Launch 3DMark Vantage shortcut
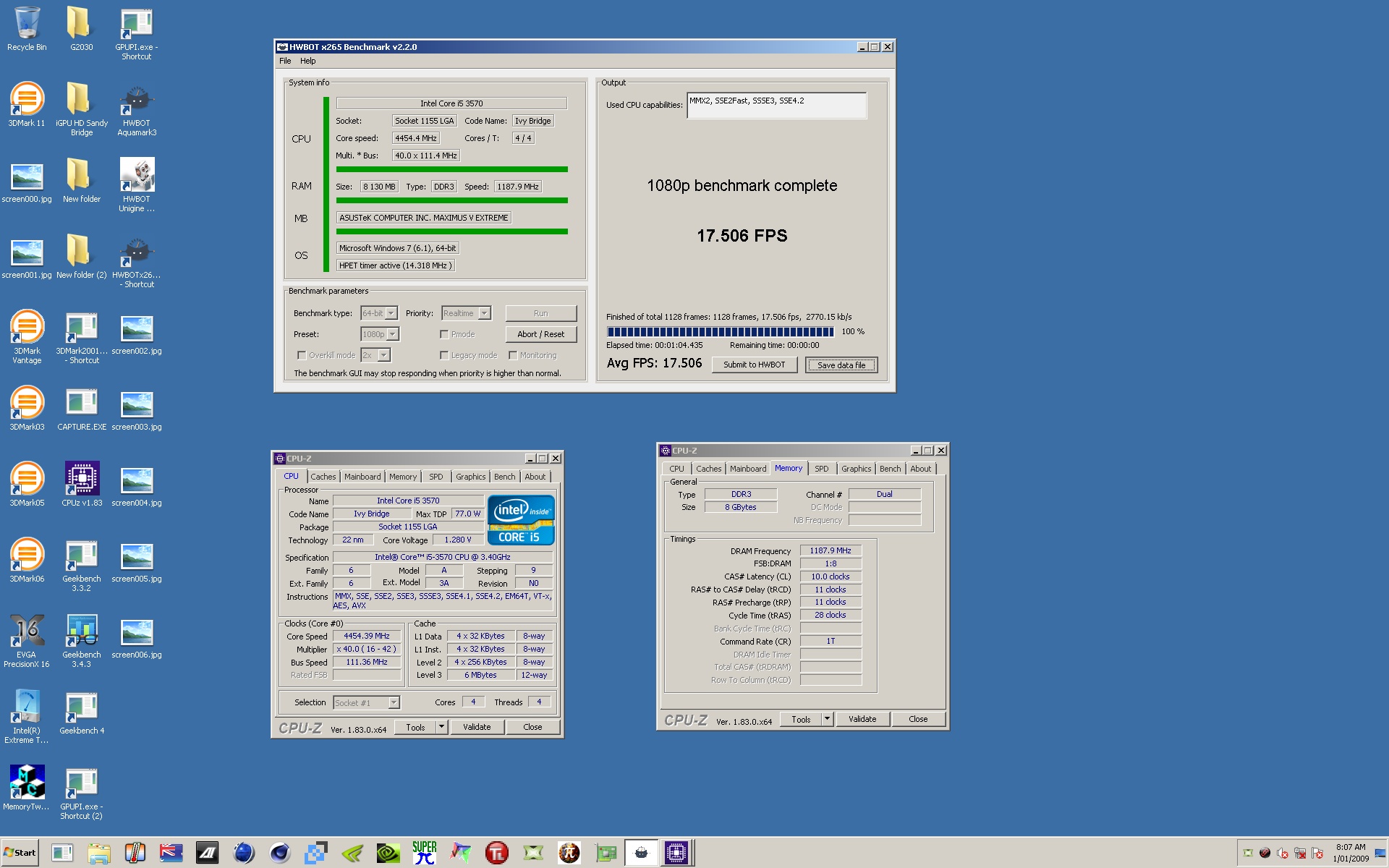This screenshot has height=868, width=1389. (x=27, y=338)
